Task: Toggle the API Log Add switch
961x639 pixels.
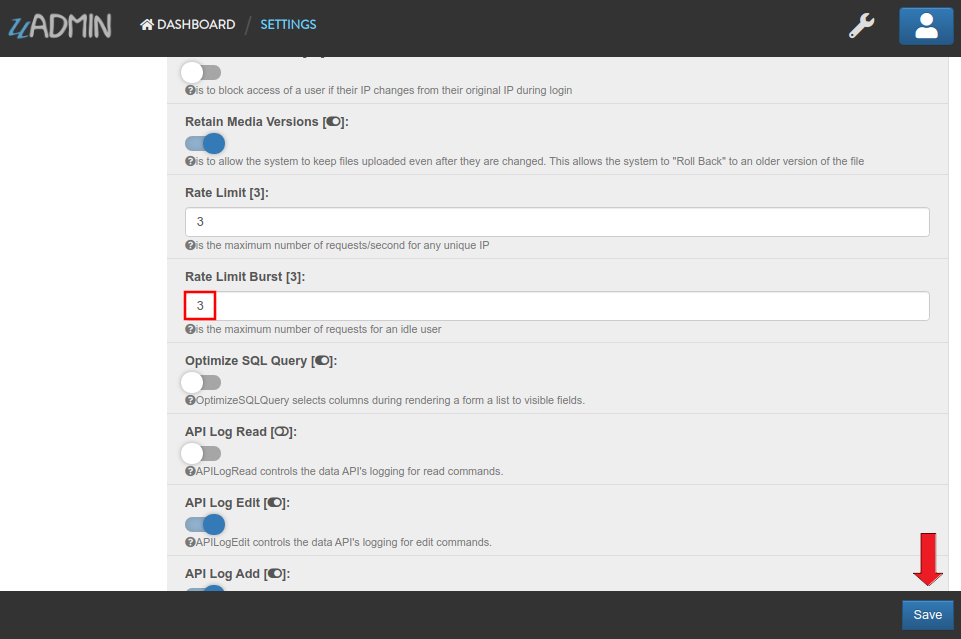Action: (x=205, y=588)
